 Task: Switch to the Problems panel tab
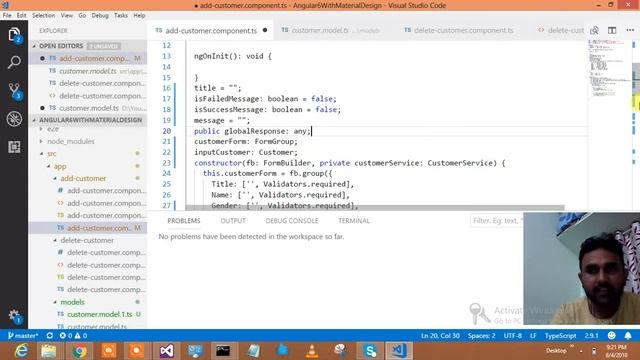coord(184,220)
